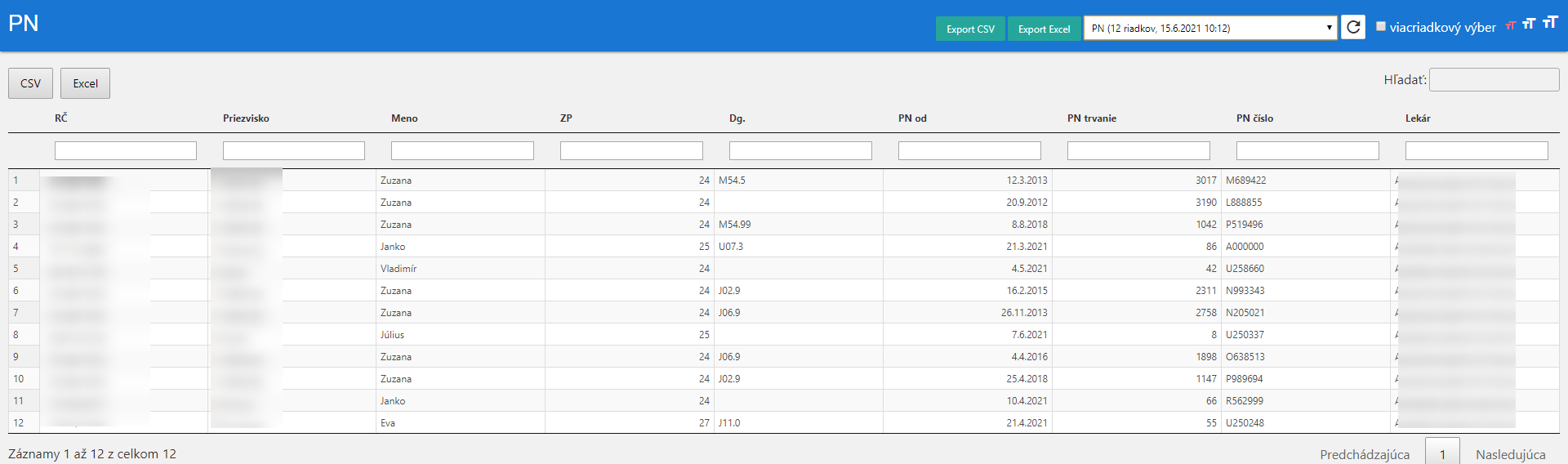Click the PN page title
This screenshot has width=1568, height=464.
24,23
